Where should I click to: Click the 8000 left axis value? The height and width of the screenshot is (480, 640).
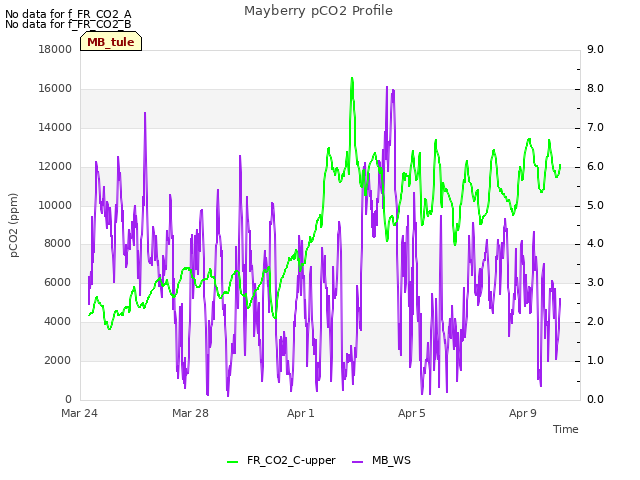coord(57,244)
